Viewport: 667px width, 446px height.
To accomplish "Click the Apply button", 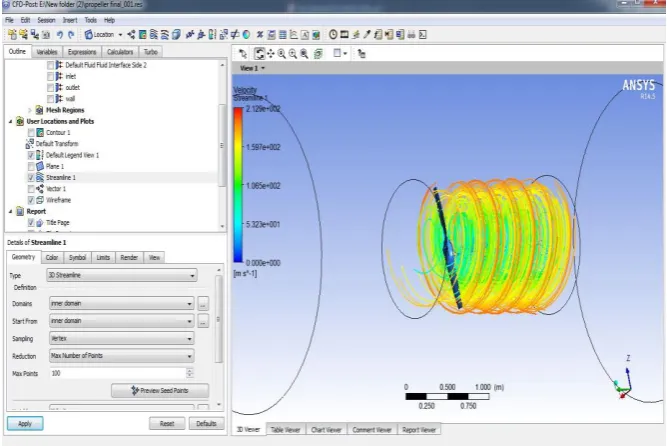I will pos(25,423).
